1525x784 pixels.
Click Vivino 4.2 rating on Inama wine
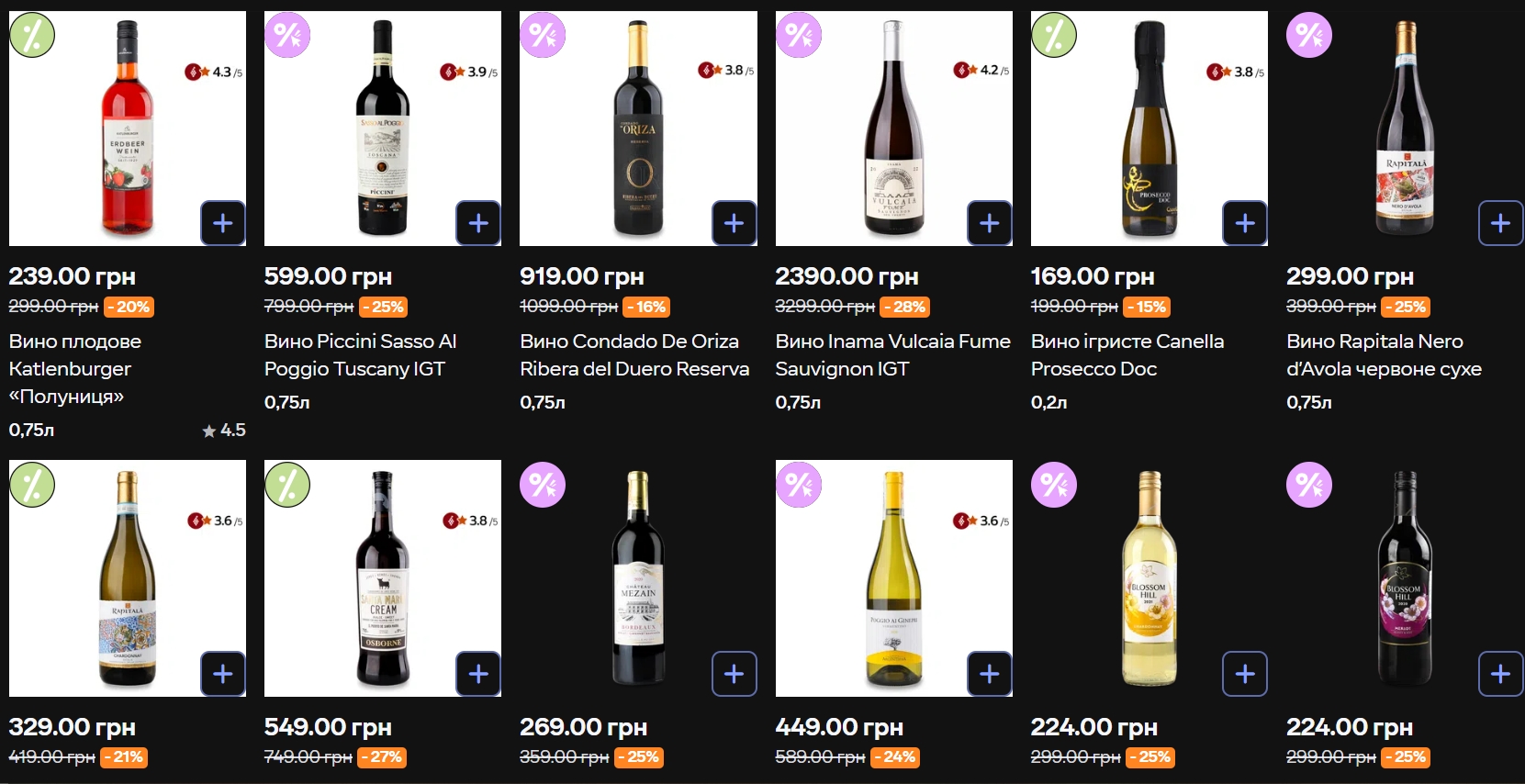[x=981, y=71]
